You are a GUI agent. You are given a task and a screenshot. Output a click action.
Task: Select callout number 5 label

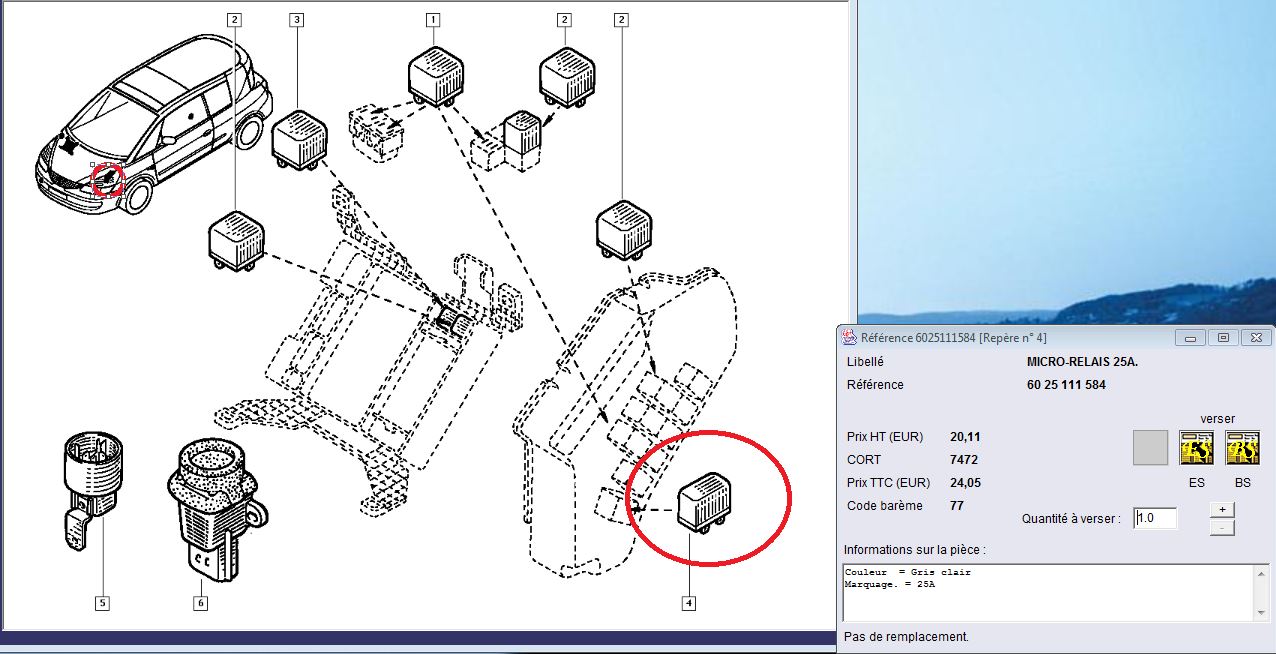pyautogui.click(x=102, y=603)
